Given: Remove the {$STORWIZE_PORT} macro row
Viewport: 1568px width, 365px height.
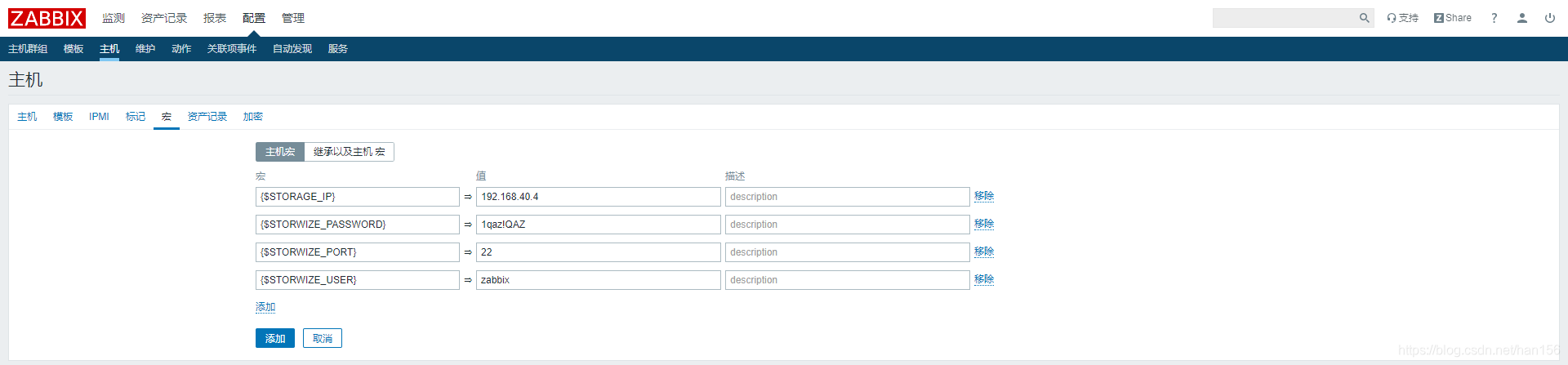Looking at the screenshot, I should pos(984,251).
